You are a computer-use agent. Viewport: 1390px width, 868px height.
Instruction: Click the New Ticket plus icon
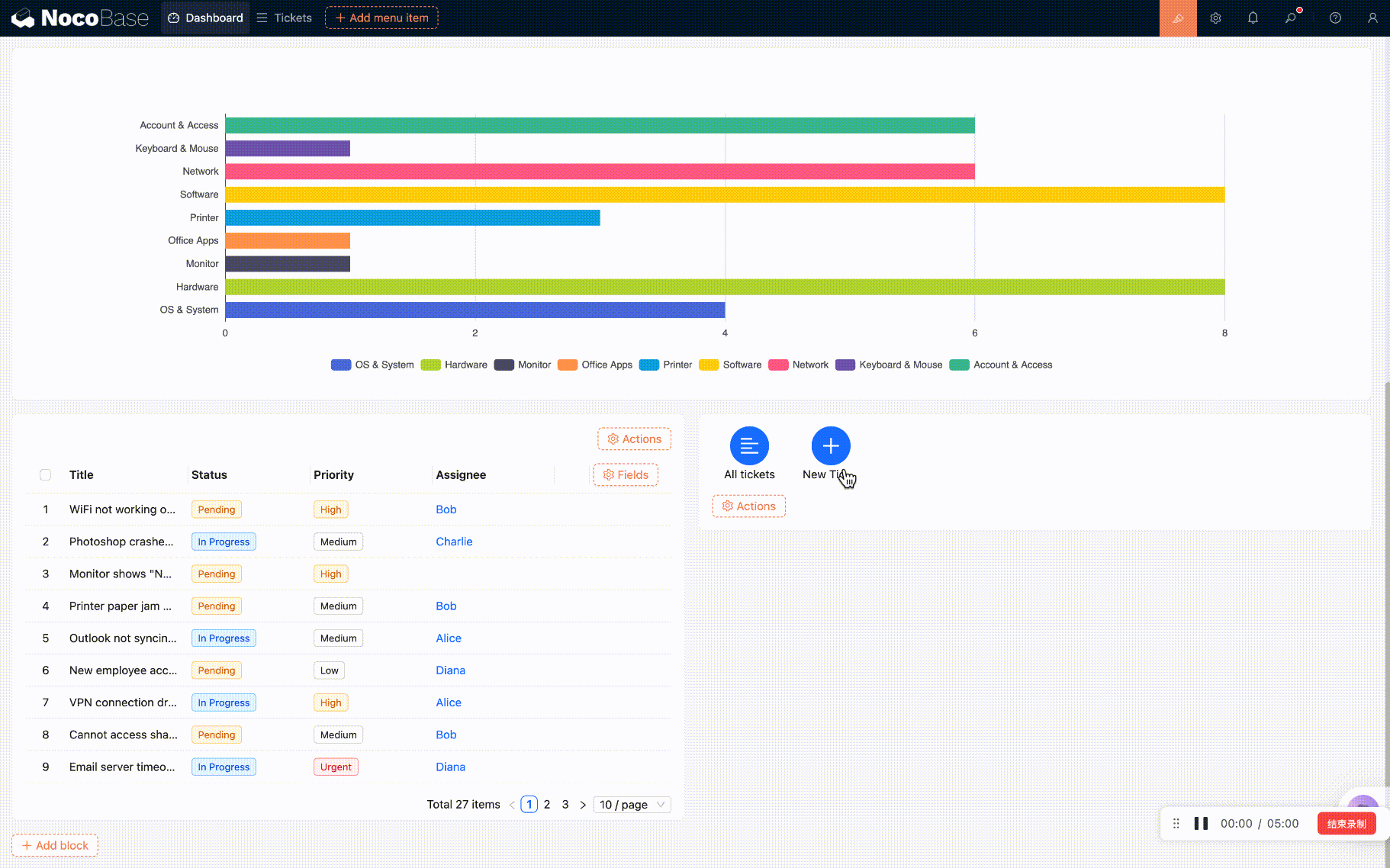830,445
